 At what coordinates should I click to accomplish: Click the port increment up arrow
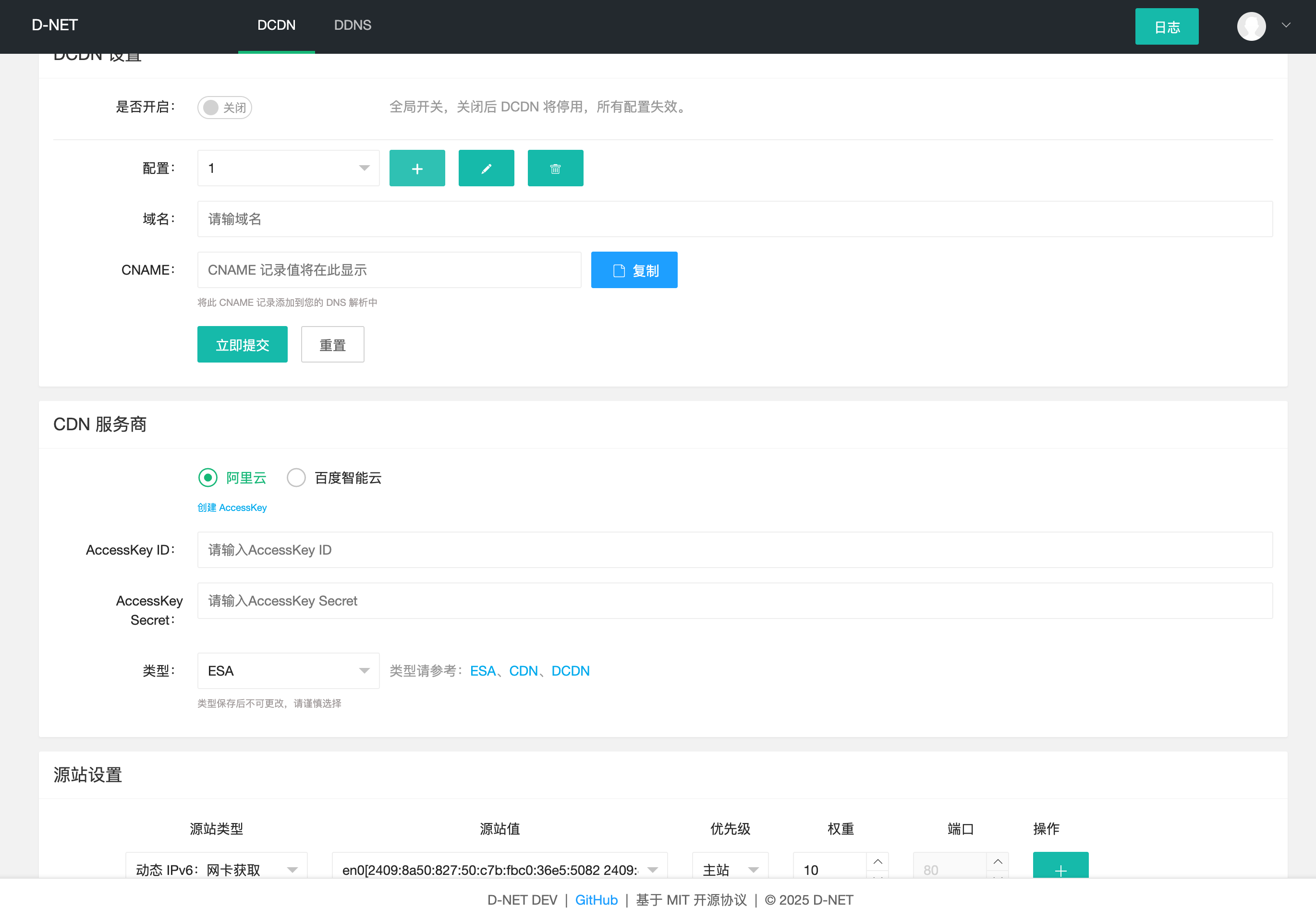[x=997, y=861]
